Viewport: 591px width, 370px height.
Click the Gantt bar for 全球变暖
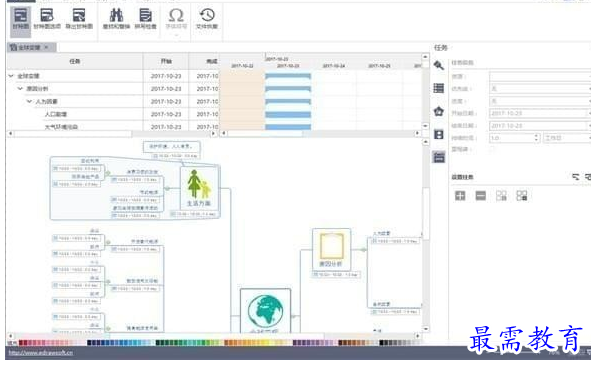click(288, 76)
